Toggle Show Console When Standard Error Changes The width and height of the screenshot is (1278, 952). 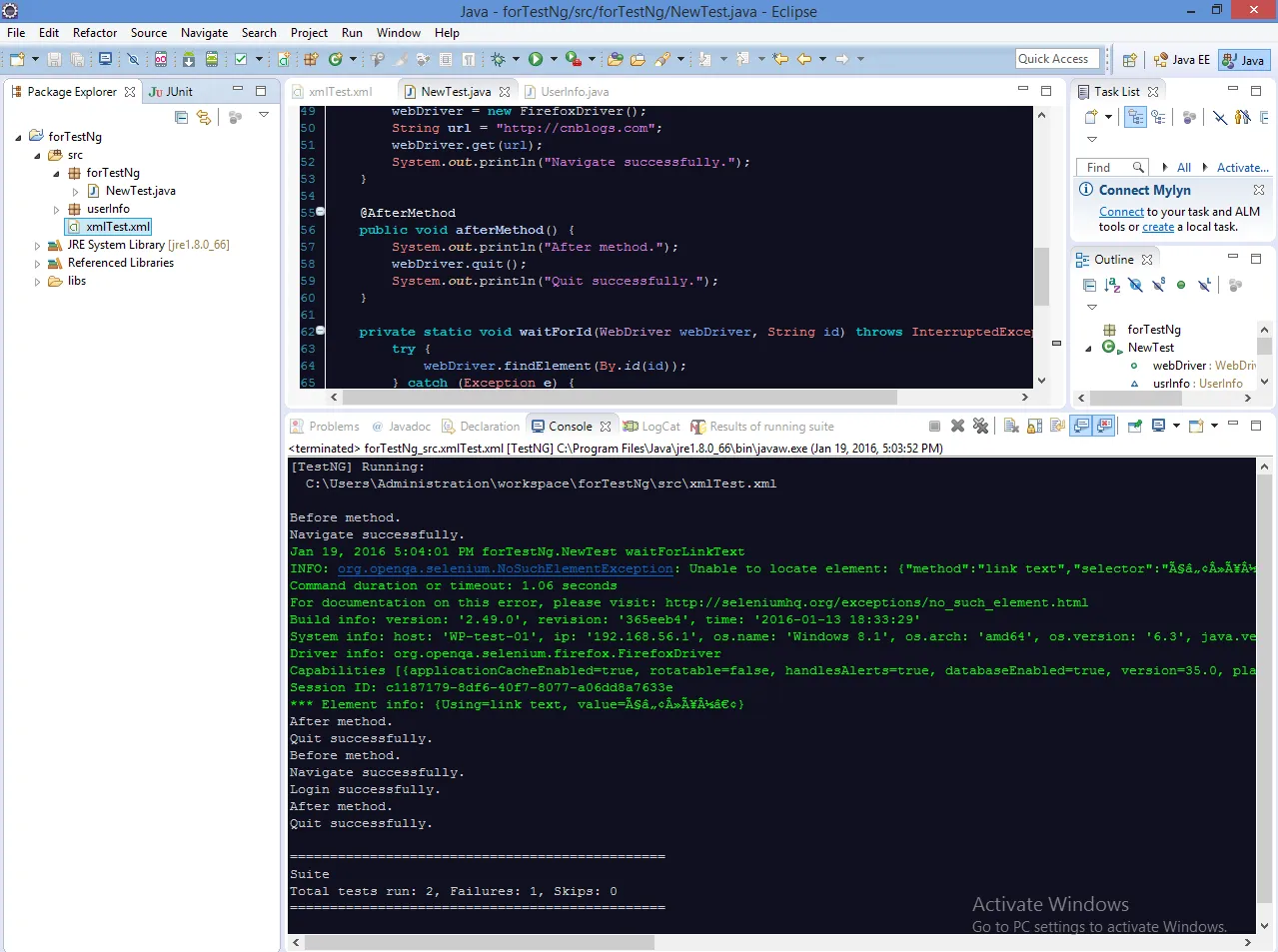[x=1104, y=426]
